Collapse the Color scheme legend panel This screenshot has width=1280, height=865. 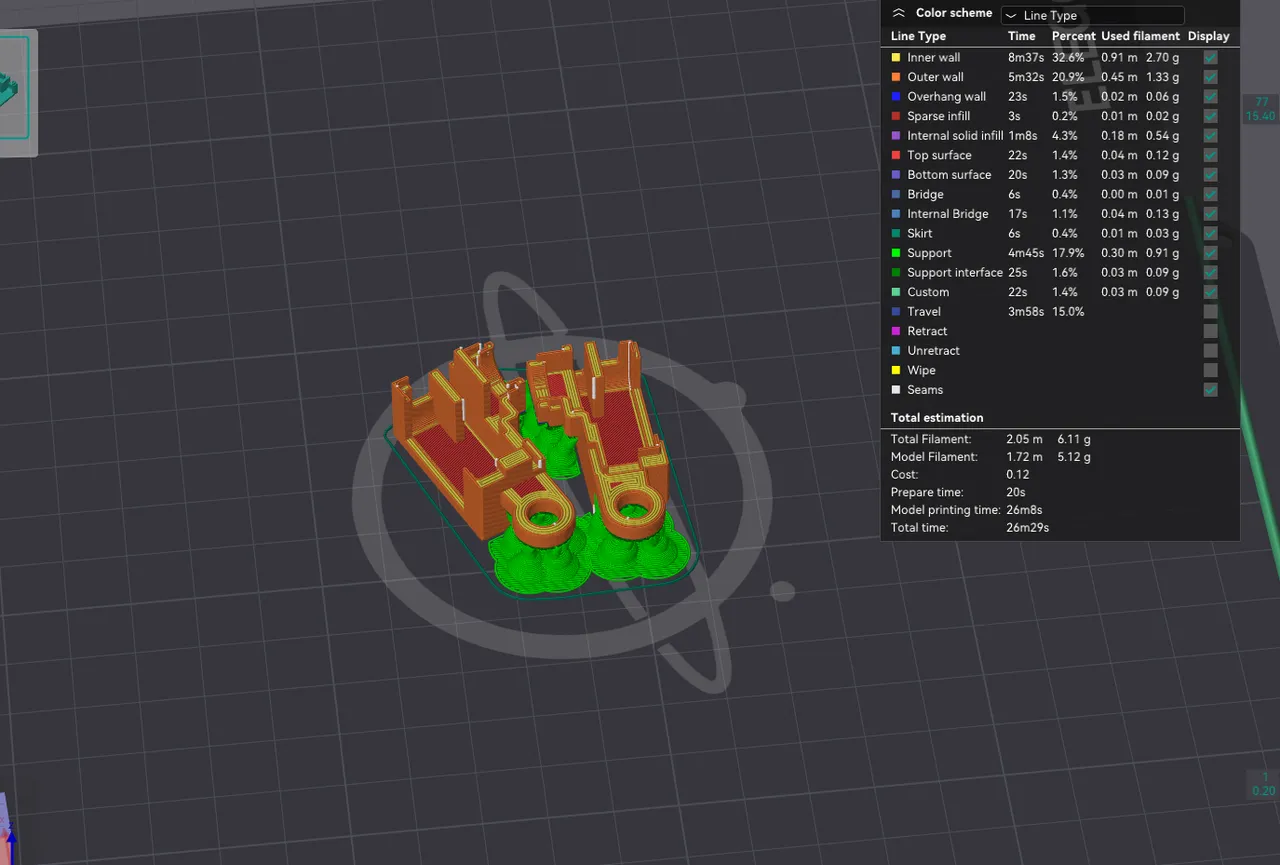click(898, 13)
